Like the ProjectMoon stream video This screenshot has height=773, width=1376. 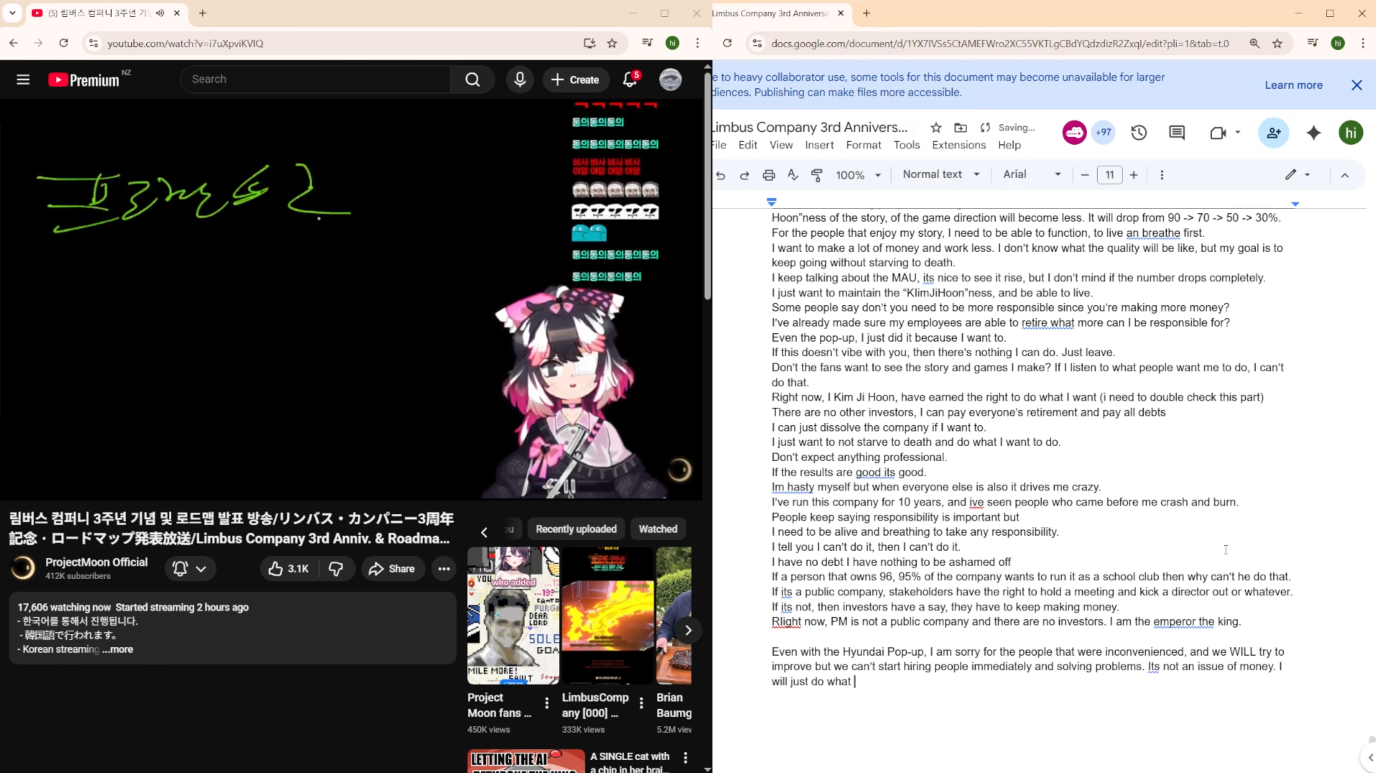(287, 569)
